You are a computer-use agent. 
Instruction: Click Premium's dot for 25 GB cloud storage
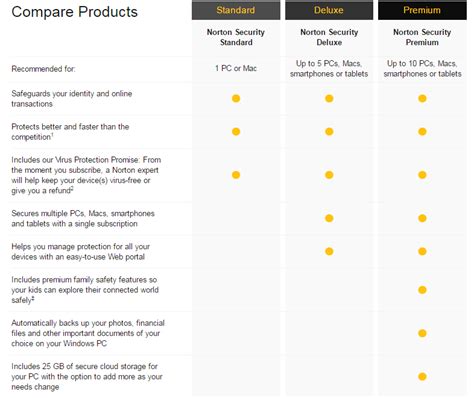tap(422, 377)
